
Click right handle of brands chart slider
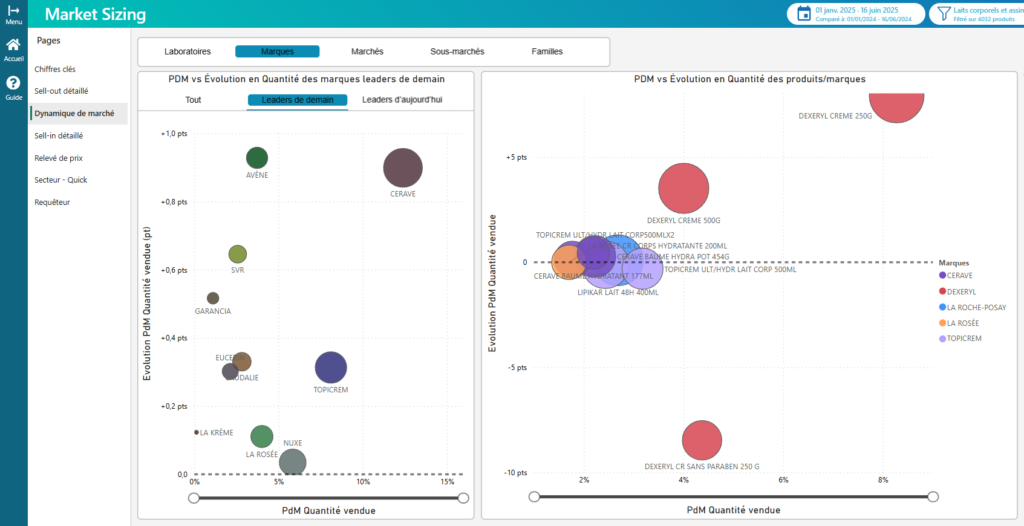click(x=464, y=498)
